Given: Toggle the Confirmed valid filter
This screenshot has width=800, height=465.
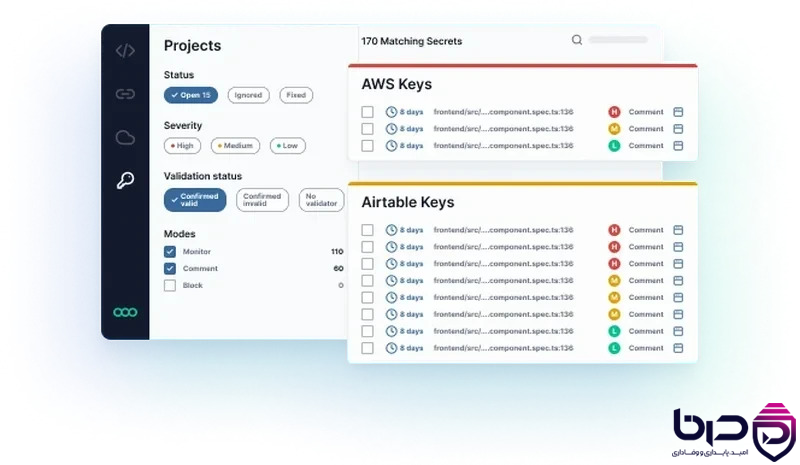Looking at the screenshot, I should click(195, 200).
